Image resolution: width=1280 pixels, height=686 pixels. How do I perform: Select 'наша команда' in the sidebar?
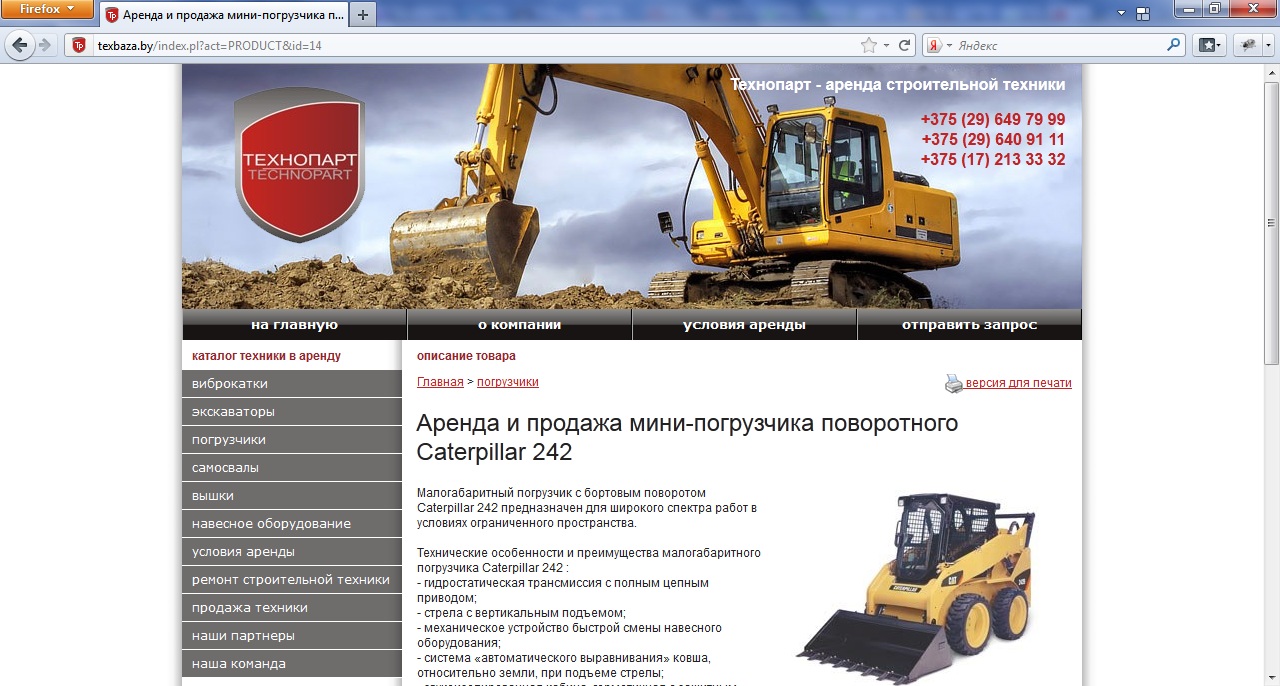pos(292,664)
